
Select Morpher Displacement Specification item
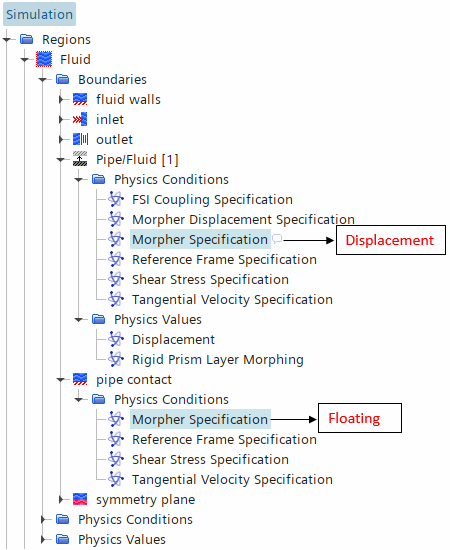point(243,220)
